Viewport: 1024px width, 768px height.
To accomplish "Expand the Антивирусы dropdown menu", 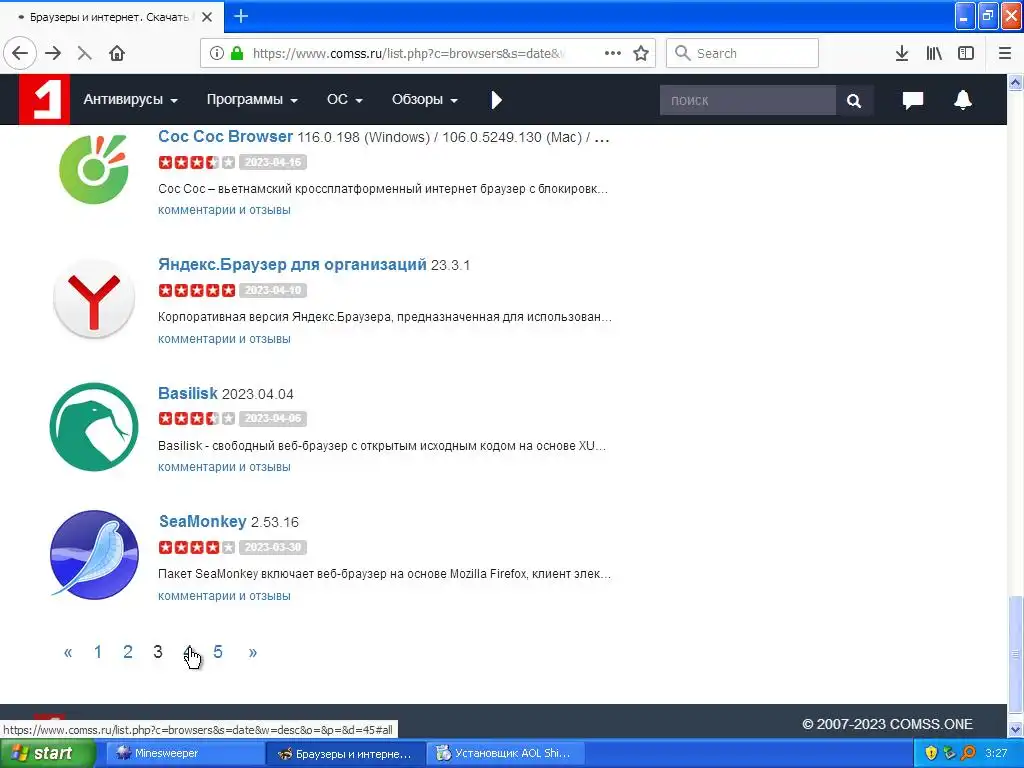I will point(131,100).
